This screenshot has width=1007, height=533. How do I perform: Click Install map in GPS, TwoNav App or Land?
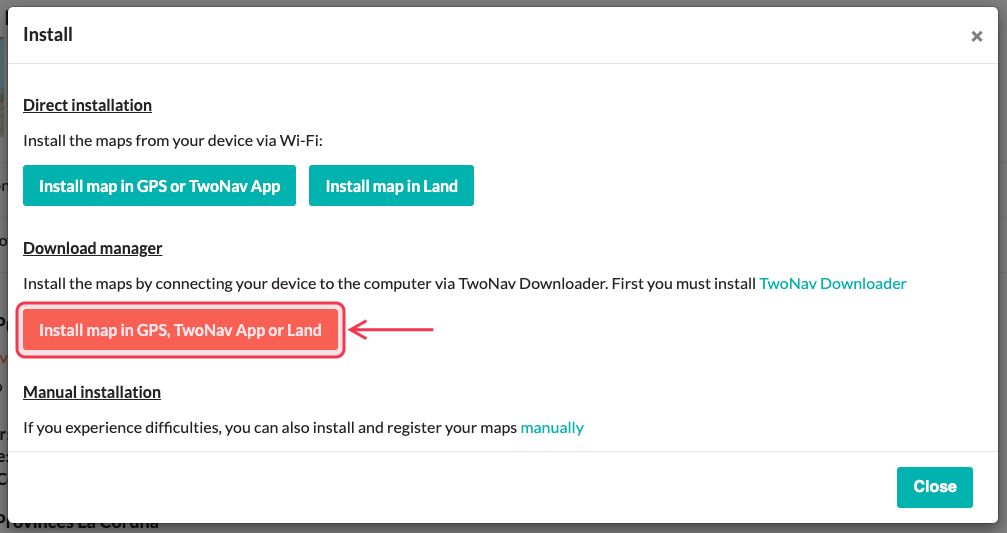click(180, 330)
